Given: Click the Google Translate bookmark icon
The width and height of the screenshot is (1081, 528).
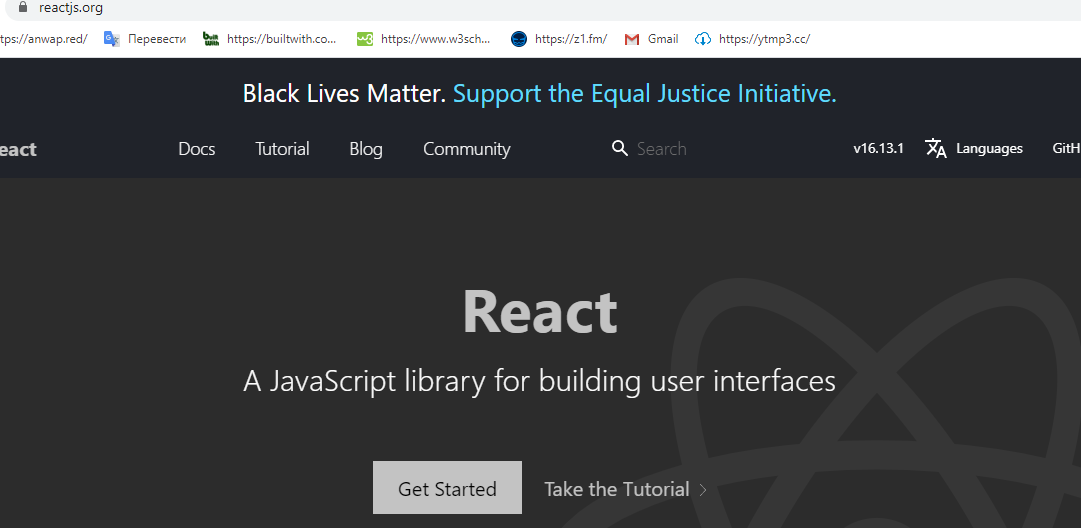Looking at the screenshot, I should pyautogui.click(x=112, y=39).
